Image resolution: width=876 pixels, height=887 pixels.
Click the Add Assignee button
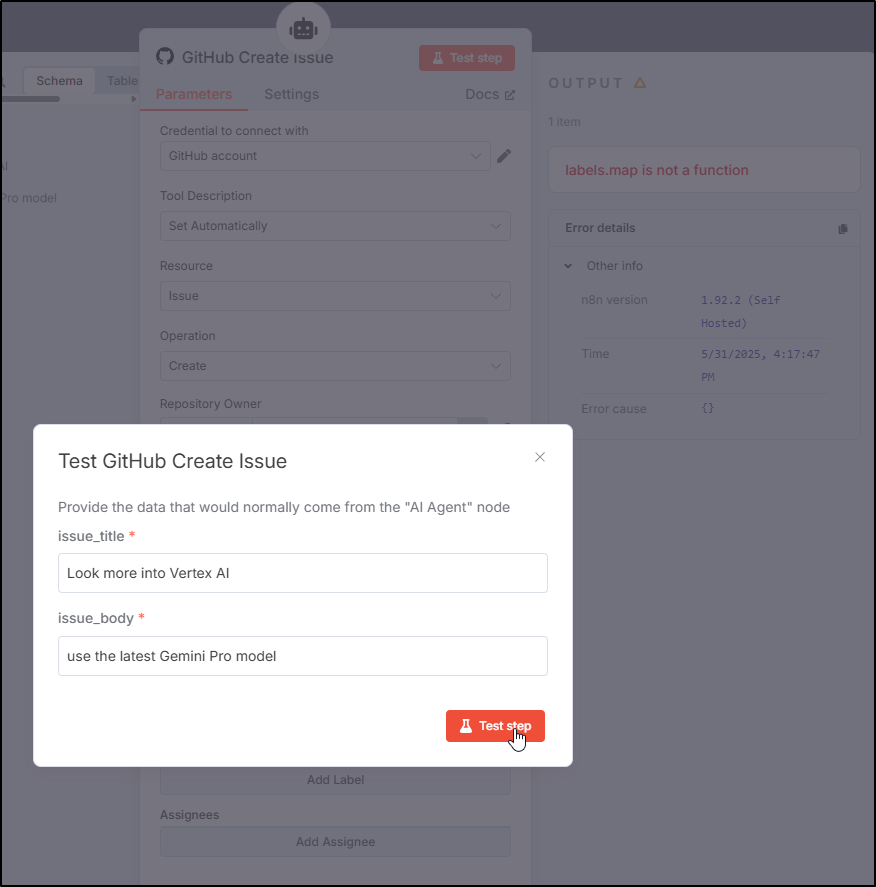335,842
